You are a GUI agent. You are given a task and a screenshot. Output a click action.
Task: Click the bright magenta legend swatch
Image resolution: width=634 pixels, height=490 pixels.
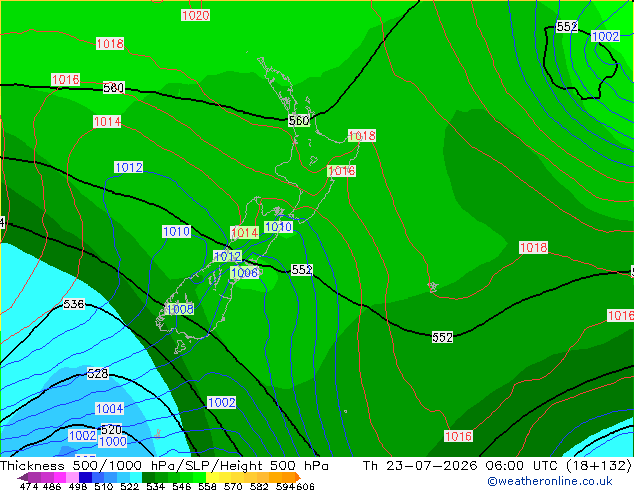tap(59, 477)
